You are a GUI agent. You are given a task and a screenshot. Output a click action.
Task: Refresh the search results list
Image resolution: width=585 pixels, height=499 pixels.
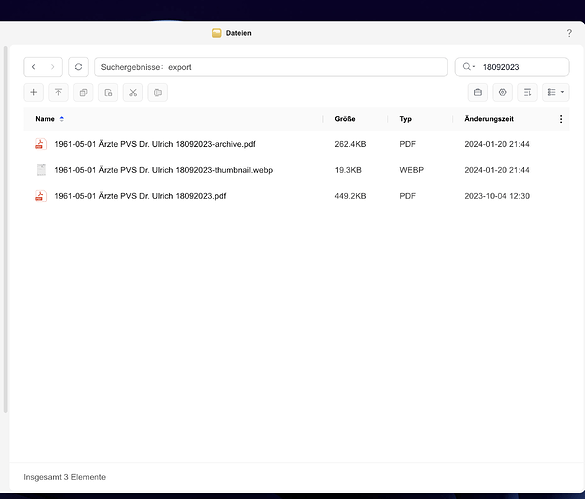coord(78,67)
